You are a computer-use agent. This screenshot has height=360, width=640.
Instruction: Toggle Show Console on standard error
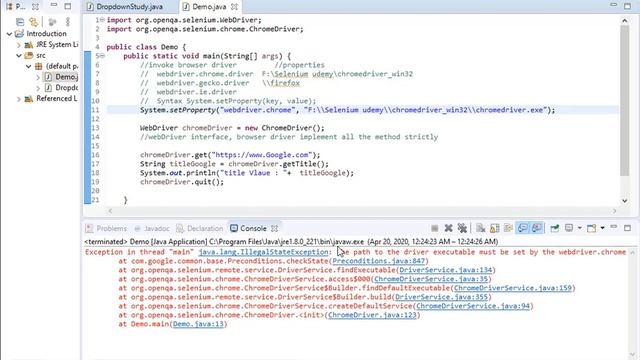point(536,228)
